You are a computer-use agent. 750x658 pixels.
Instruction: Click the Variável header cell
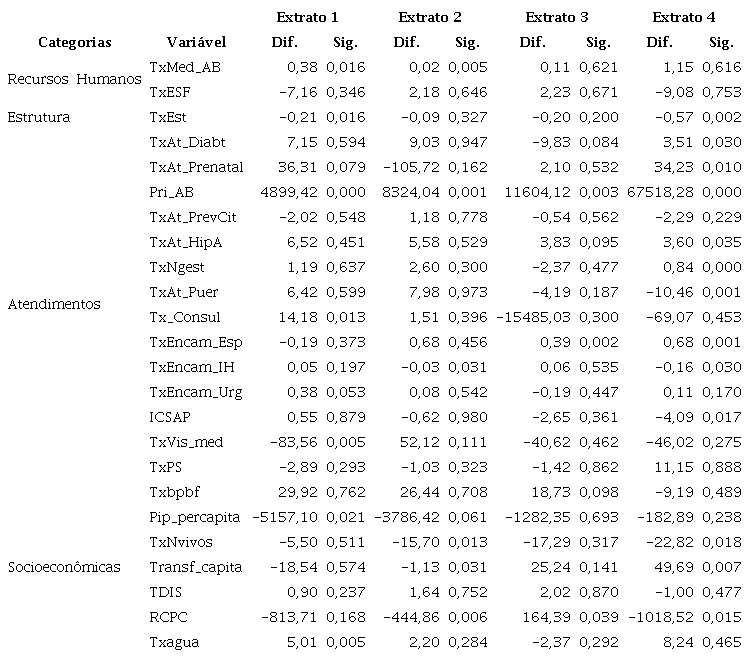(196, 42)
